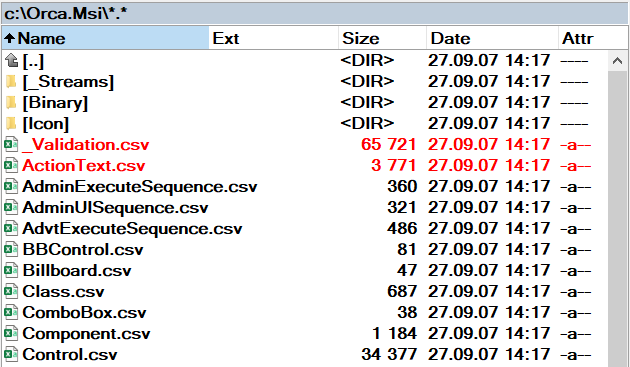Click the size value 1 184
The height and width of the screenshot is (367, 630).
tap(394, 333)
